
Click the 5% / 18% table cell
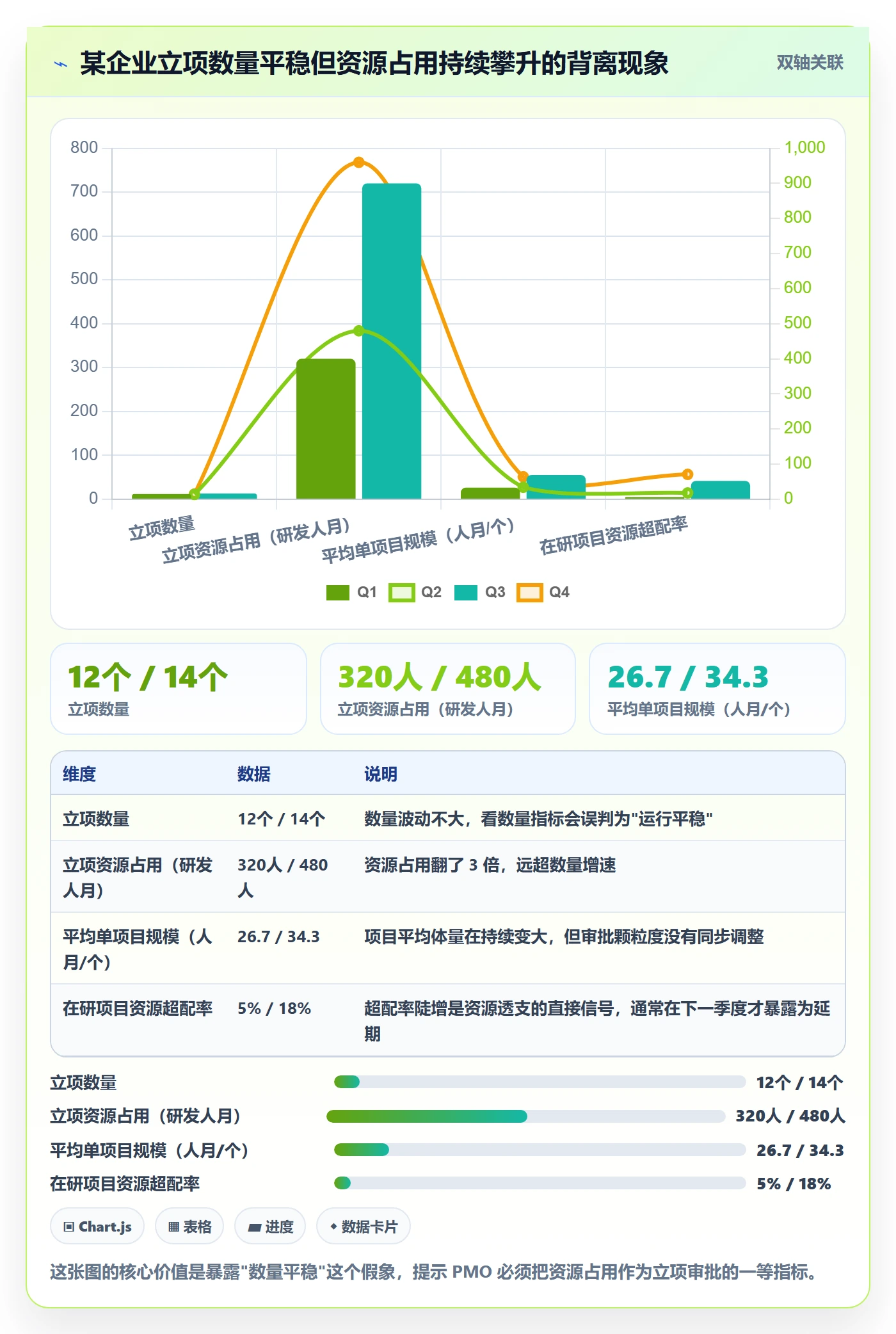[x=274, y=1008]
